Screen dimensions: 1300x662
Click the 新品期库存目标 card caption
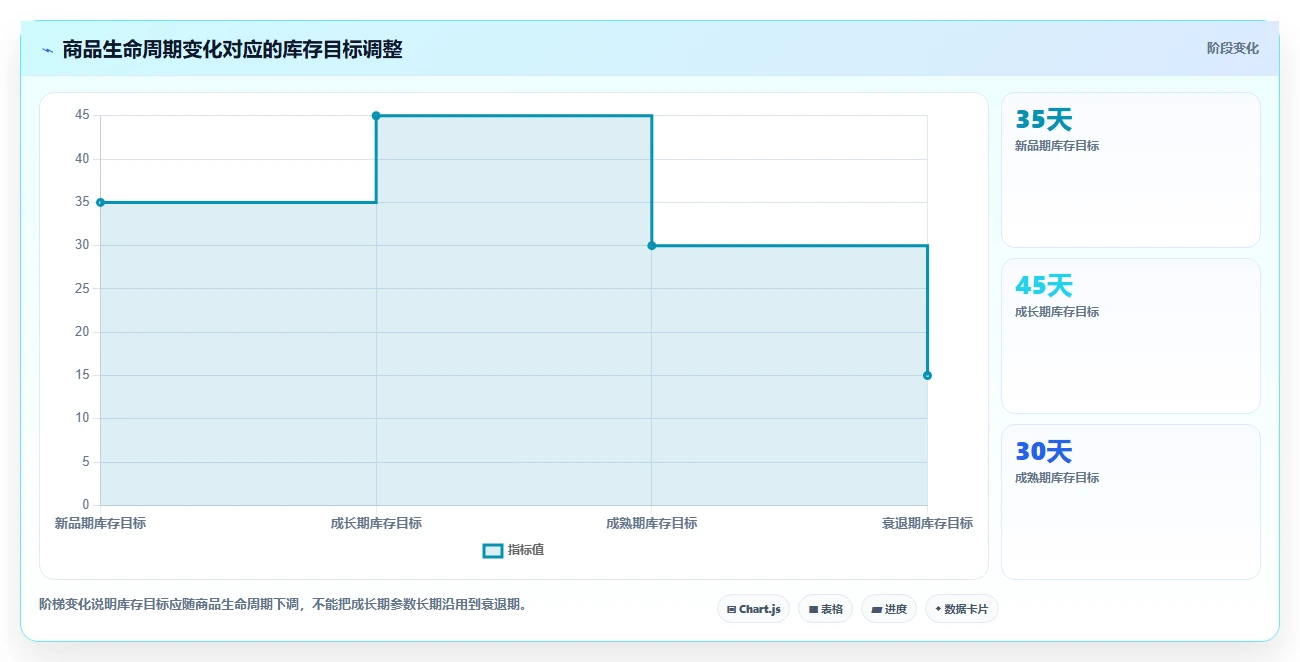click(x=1057, y=146)
